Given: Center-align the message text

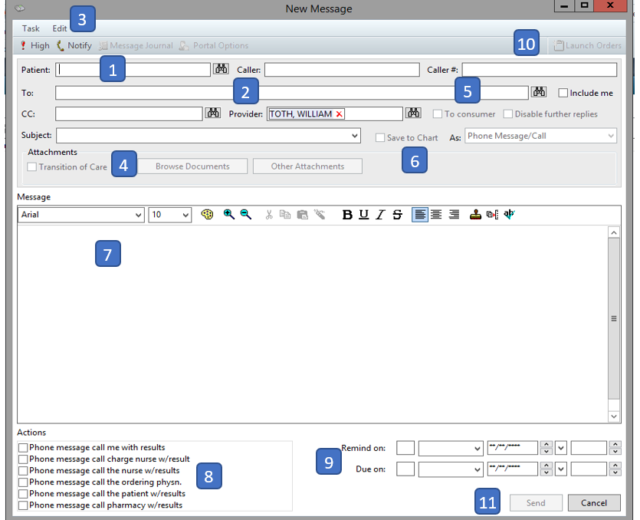Looking at the screenshot, I should point(437,215).
